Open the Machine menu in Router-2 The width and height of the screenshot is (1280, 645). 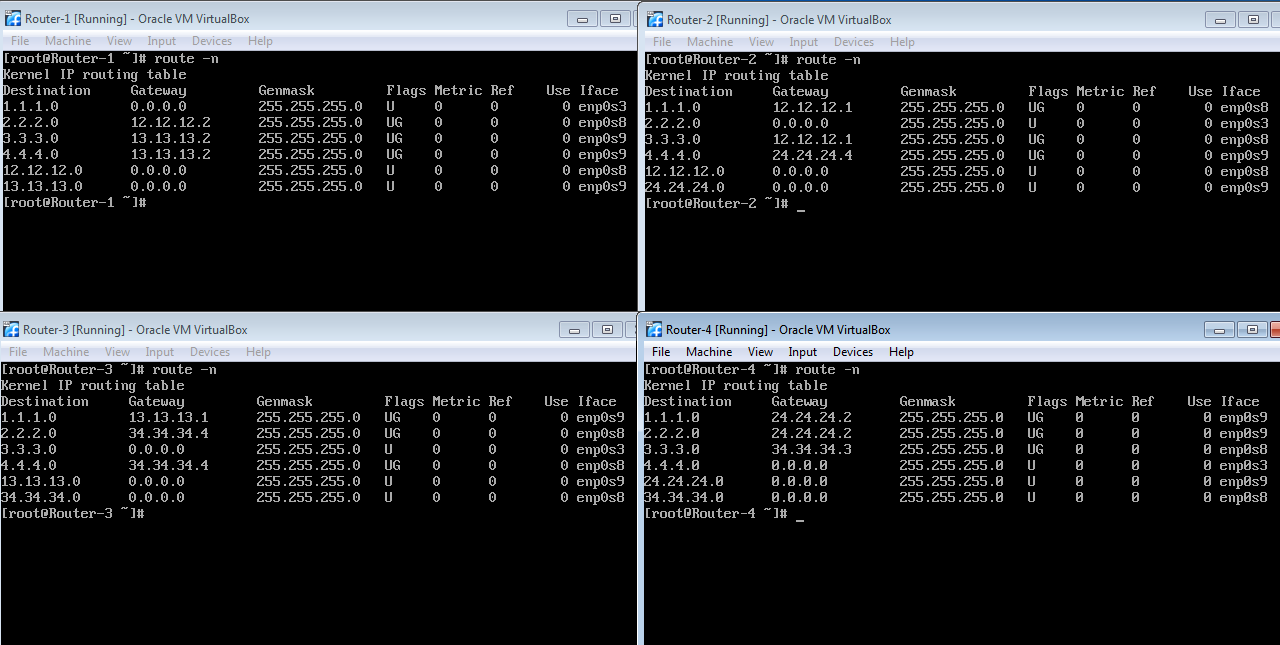pos(710,42)
